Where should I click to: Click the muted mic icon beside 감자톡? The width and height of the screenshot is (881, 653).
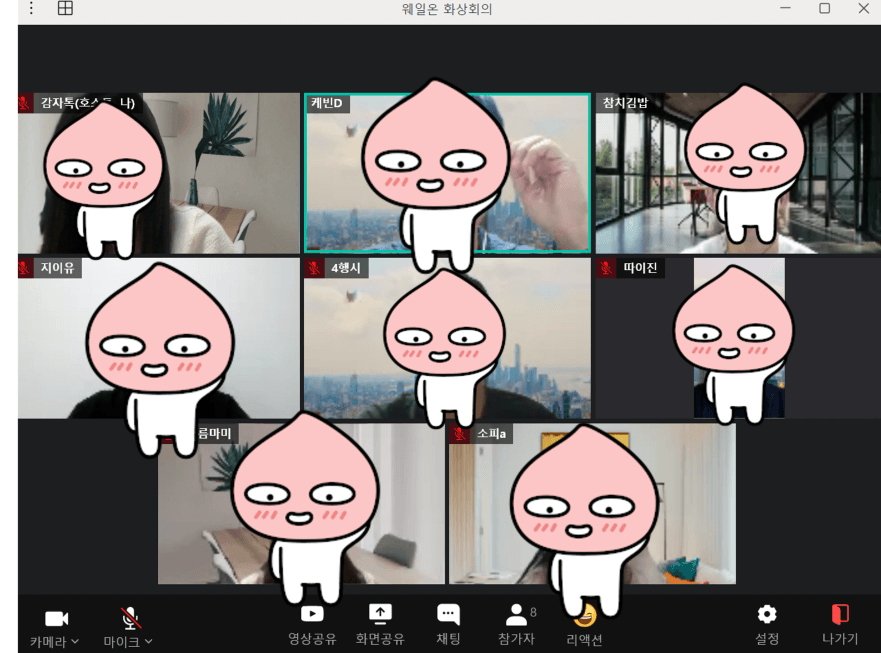pyautogui.click(x=25, y=103)
